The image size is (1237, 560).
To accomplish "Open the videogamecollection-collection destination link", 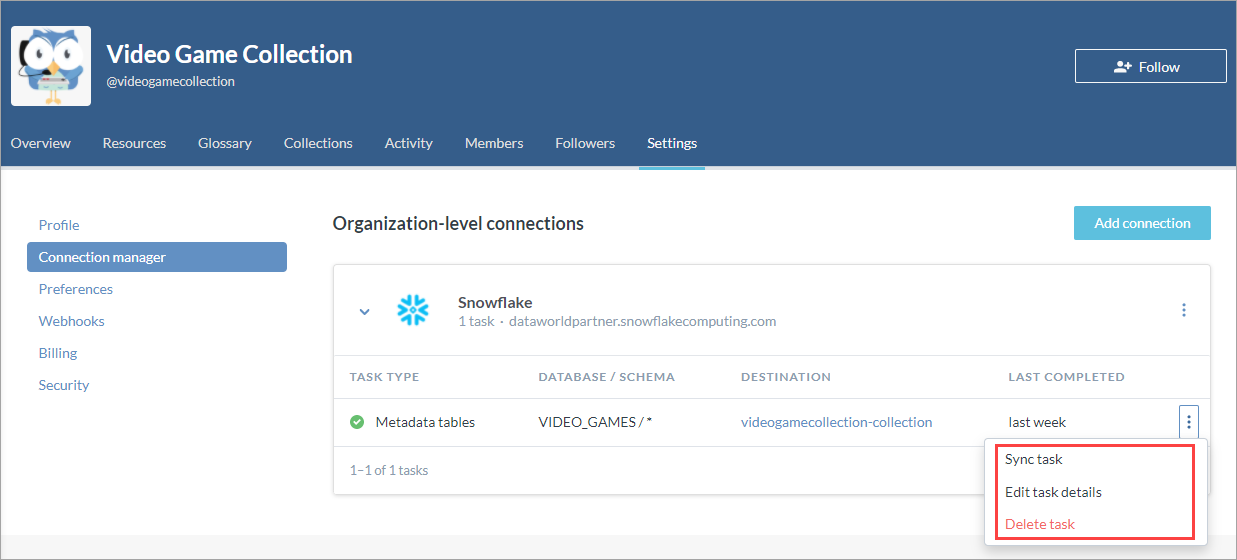I will [837, 422].
